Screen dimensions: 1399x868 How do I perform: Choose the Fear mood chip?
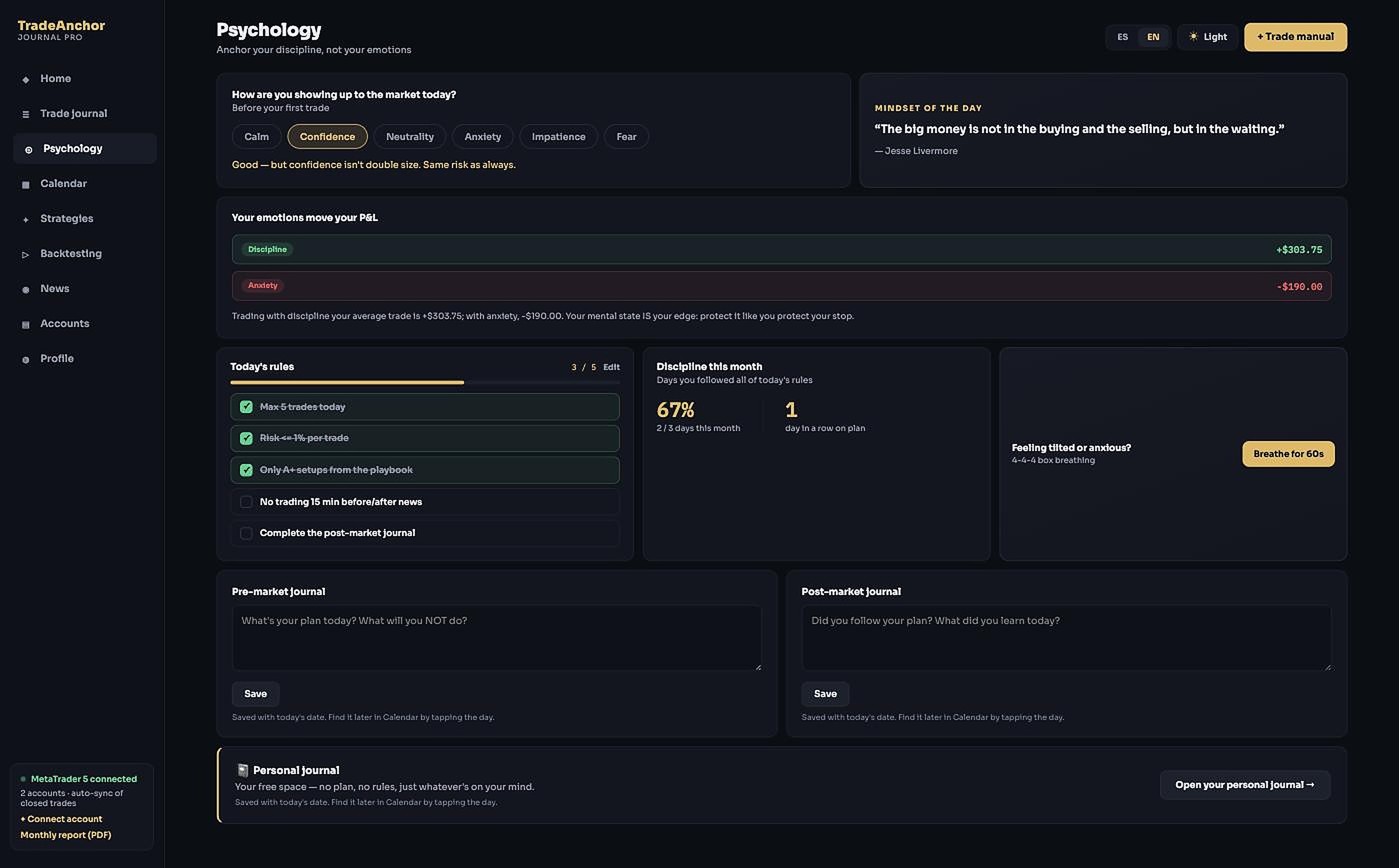click(x=625, y=136)
